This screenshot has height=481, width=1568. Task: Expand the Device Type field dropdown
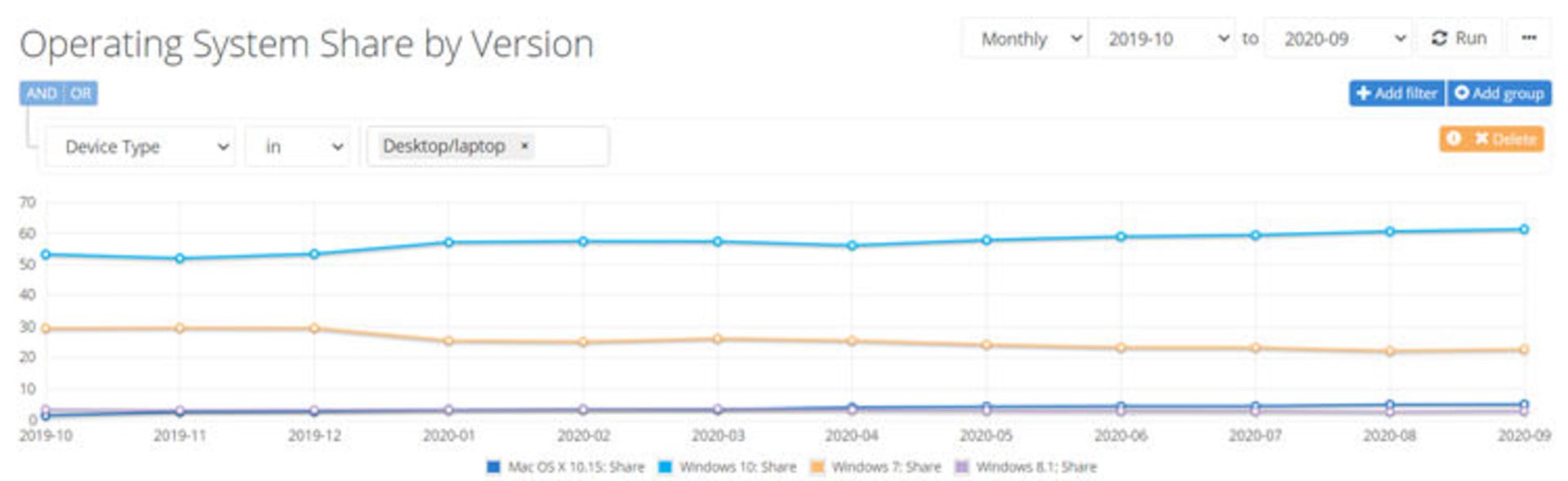[x=140, y=146]
